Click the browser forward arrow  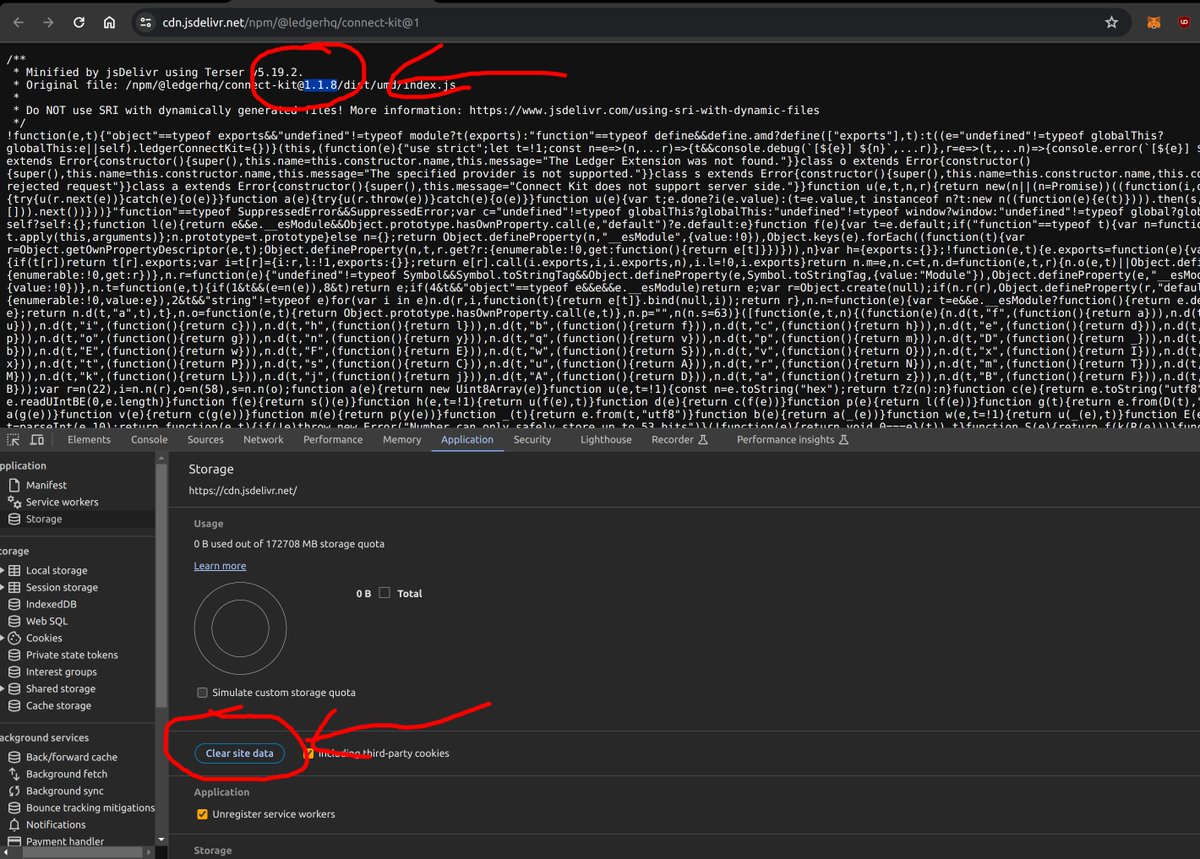(x=46, y=22)
